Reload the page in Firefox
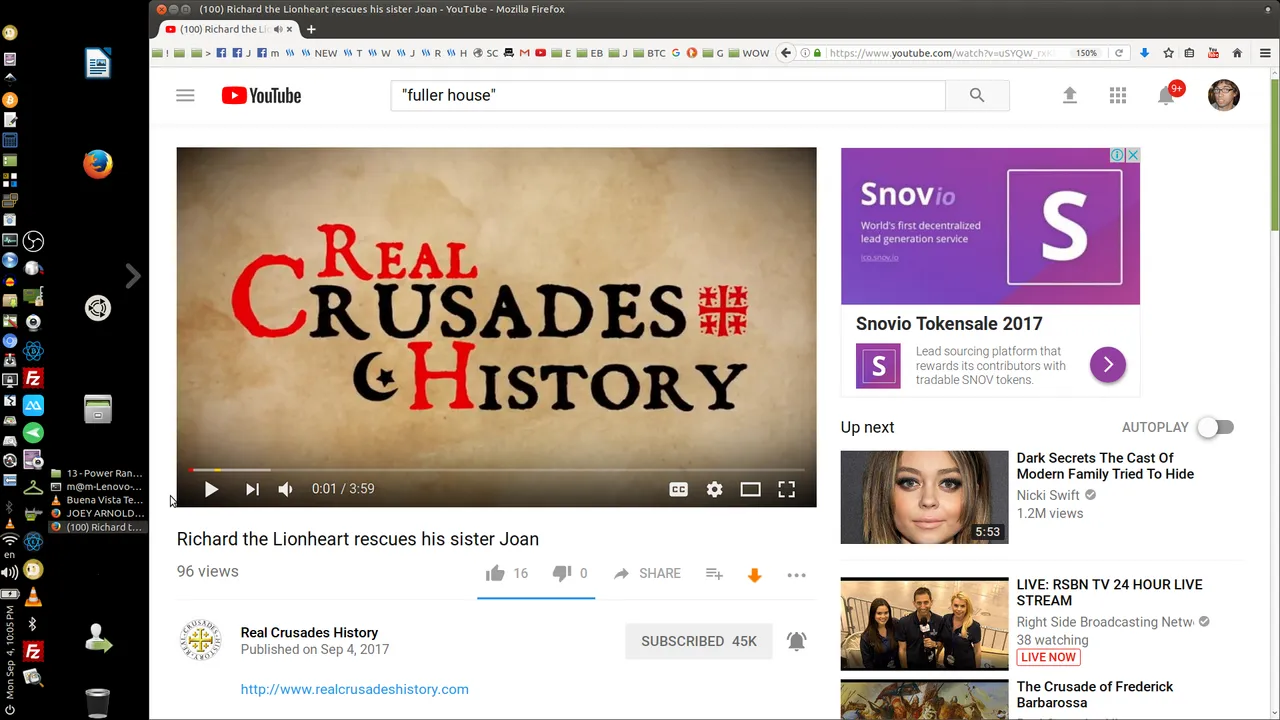The width and height of the screenshot is (1280, 720). tap(1119, 53)
